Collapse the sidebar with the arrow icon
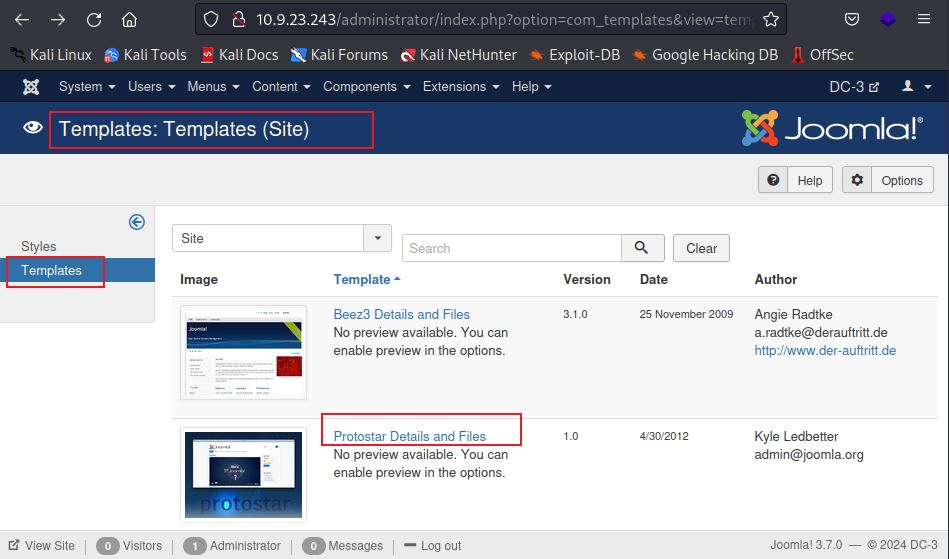949x559 pixels. (x=137, y=222)
